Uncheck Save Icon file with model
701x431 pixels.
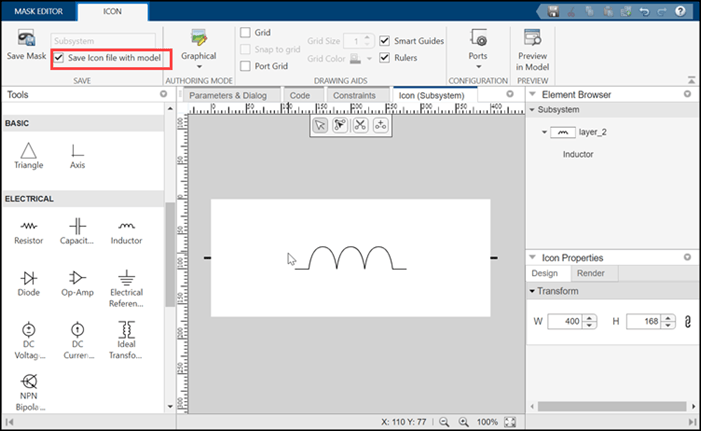coord(59,58)
